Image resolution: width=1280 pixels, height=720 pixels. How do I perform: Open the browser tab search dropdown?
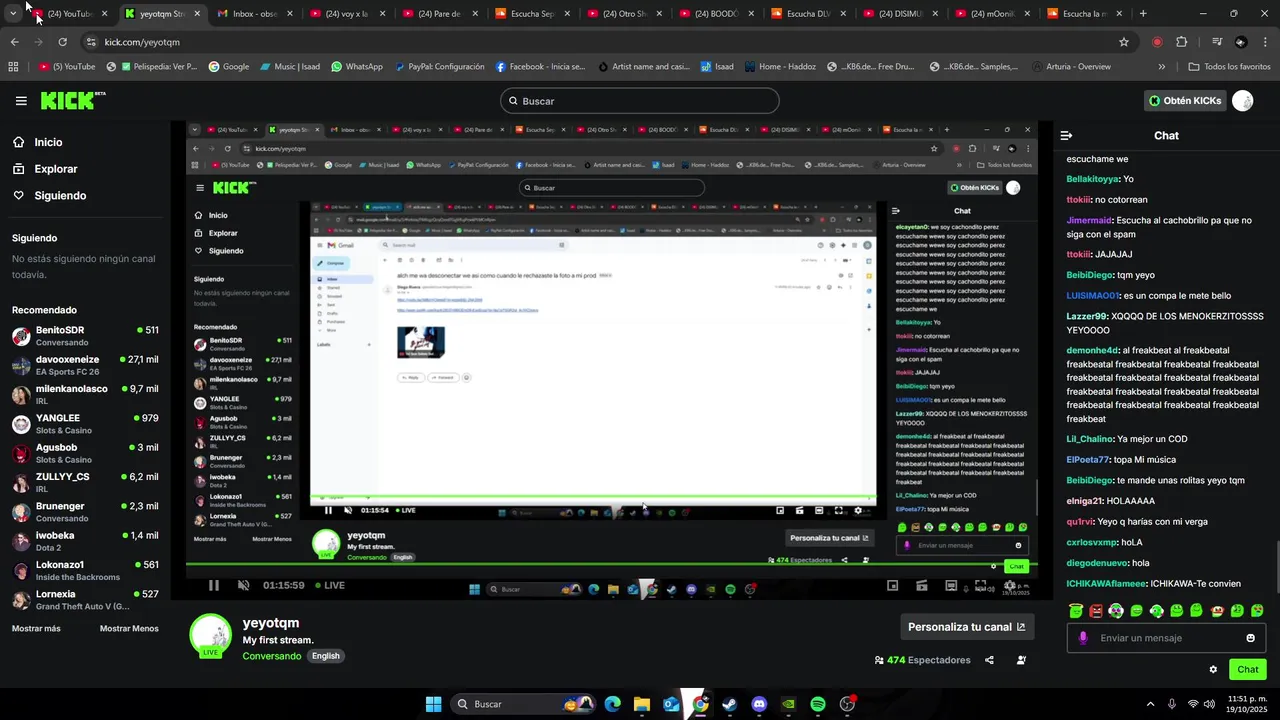[12, 14]
